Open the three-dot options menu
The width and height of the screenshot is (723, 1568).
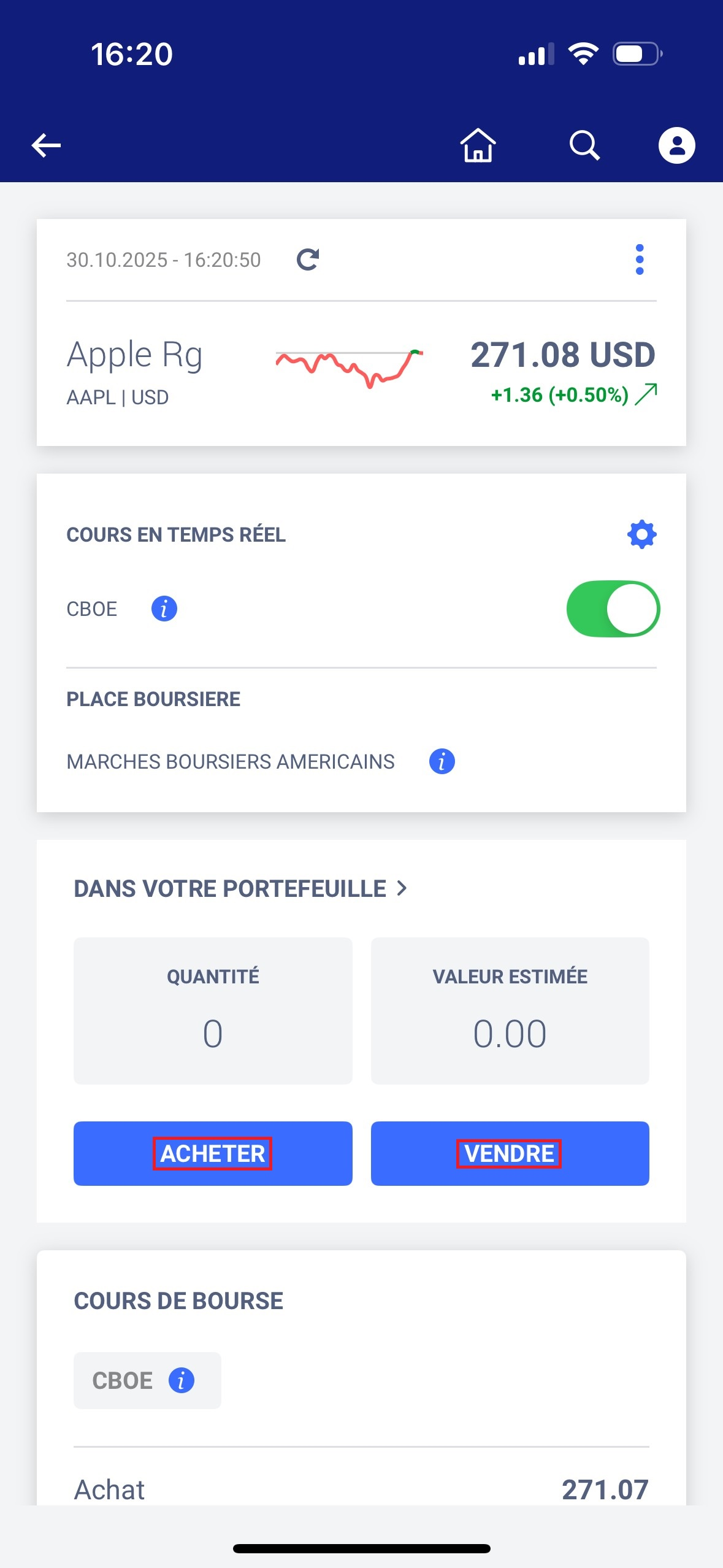(640, 259)
